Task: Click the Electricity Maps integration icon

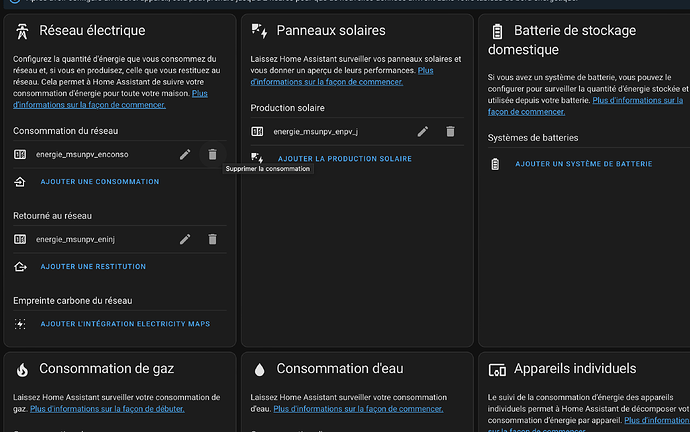Action: pyautogui.click(x=20, y=324)
